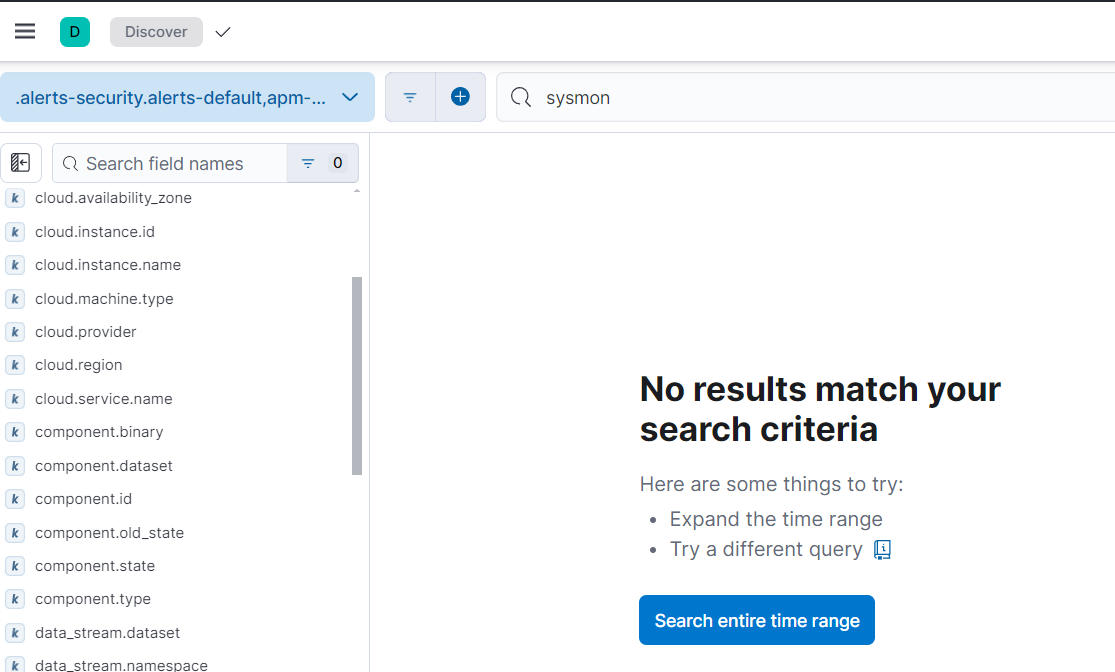Select the data_stream.dataset field
Viewport: 1115px width, 672px height.
107,633
